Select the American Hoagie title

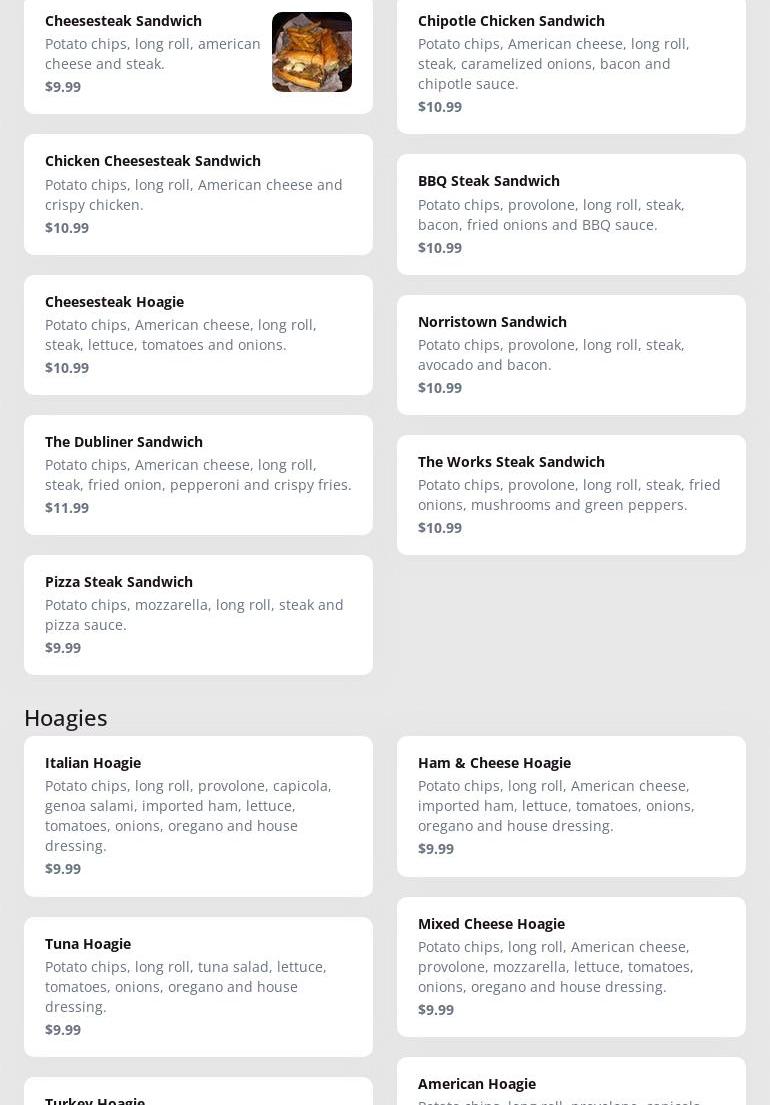coord(477,1084)
